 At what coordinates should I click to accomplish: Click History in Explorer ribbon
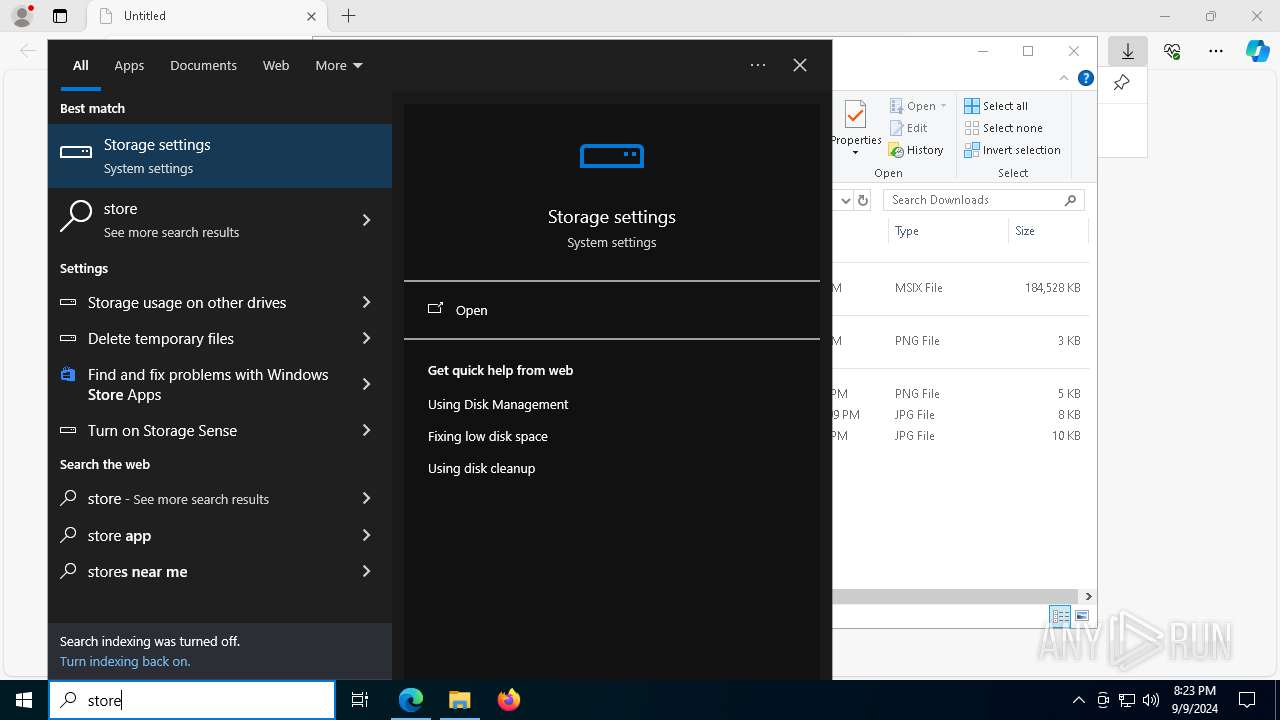[x=916, y=150]
